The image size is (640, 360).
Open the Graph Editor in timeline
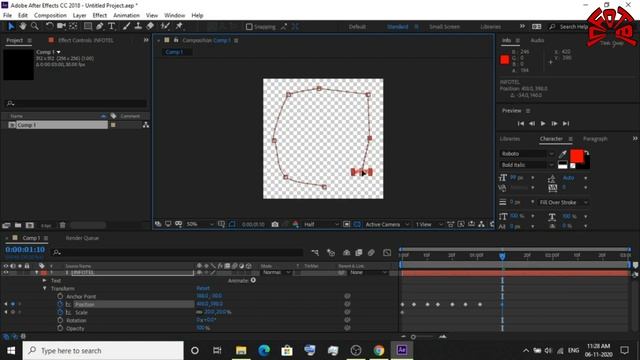pyautogui.click(x=387, y=253)
